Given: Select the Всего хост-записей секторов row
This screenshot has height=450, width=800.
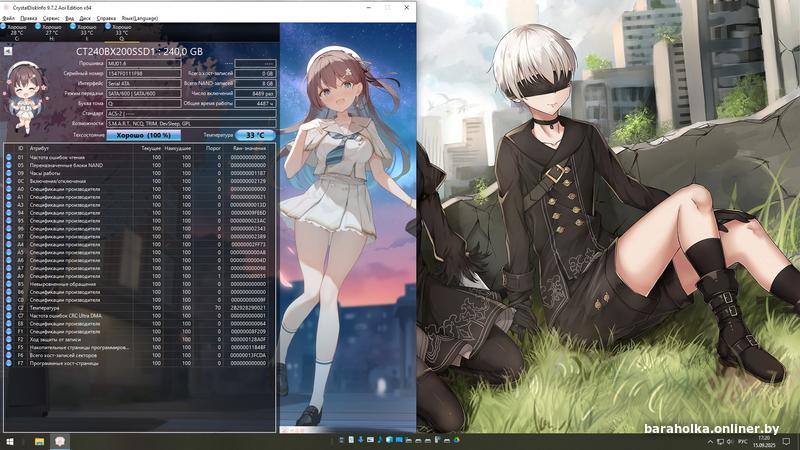Looking at the screenshot, I should [139, 355].
